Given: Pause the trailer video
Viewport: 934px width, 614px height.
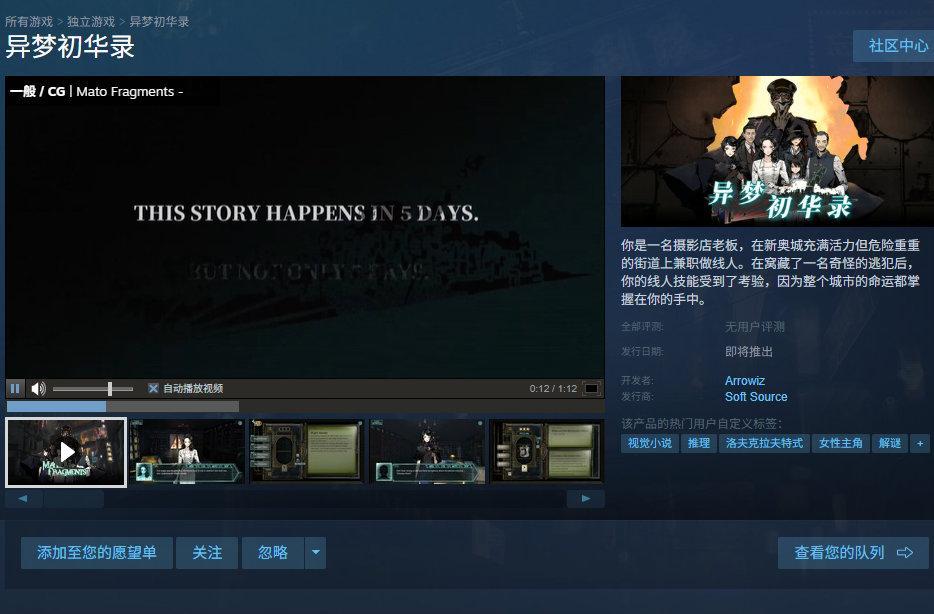Looking at the screenshot, I should [15, 389].
